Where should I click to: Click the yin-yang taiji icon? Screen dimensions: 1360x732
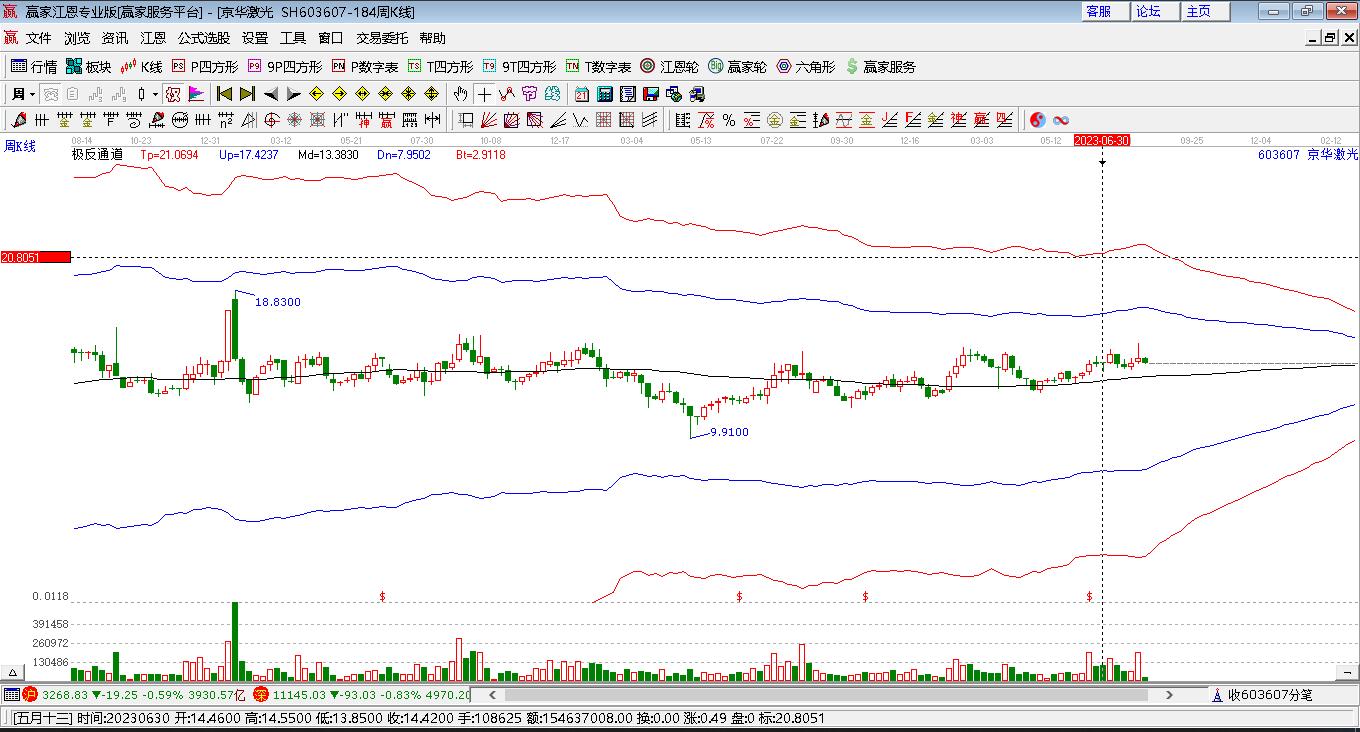(1038, 120)
